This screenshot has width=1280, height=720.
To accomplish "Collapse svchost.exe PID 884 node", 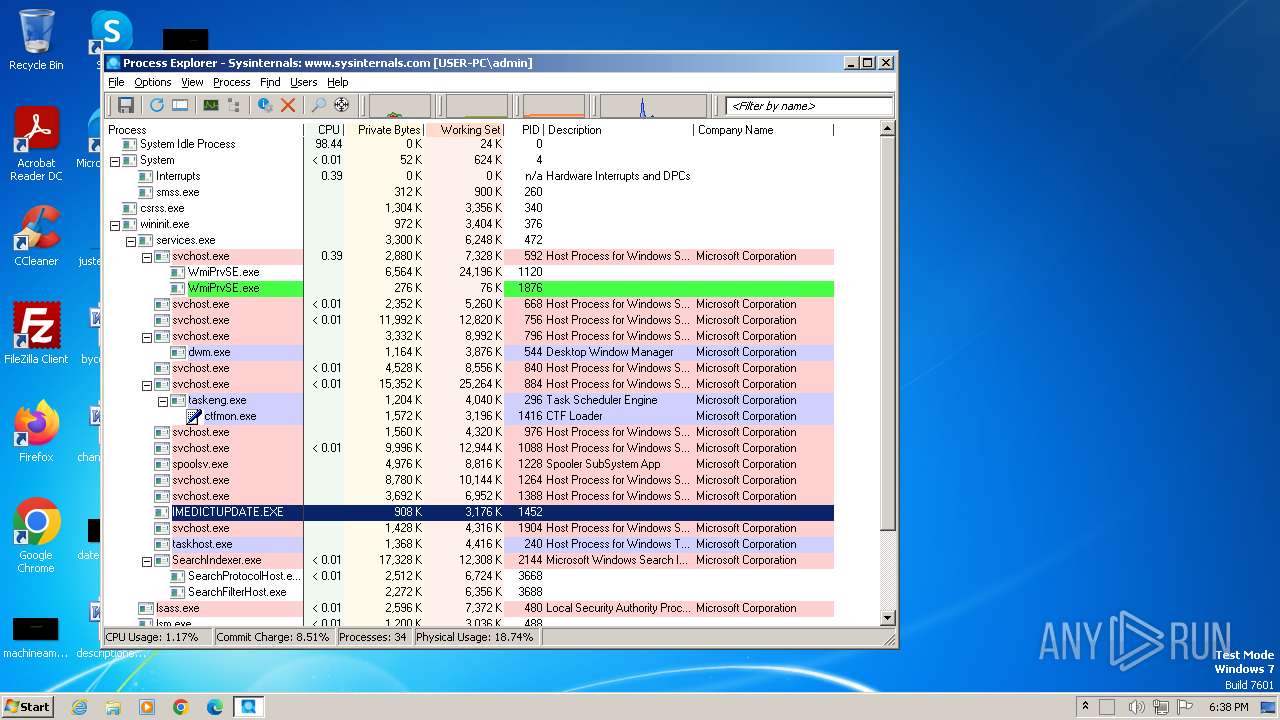I will (x=146, y=384).
